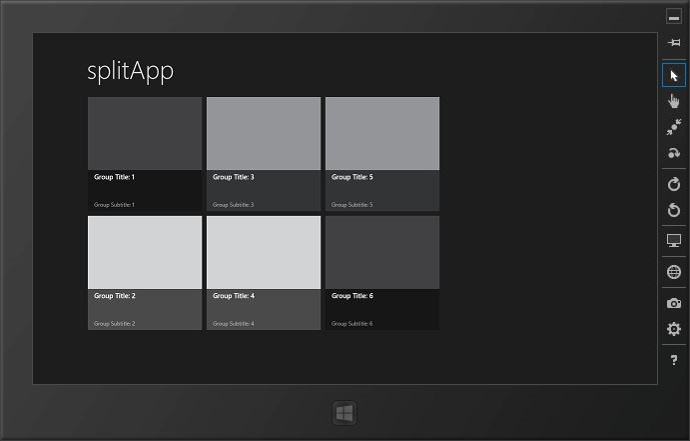Select mouse mode arrow icon
Viewport: 690px width, 441px height.
674,75
